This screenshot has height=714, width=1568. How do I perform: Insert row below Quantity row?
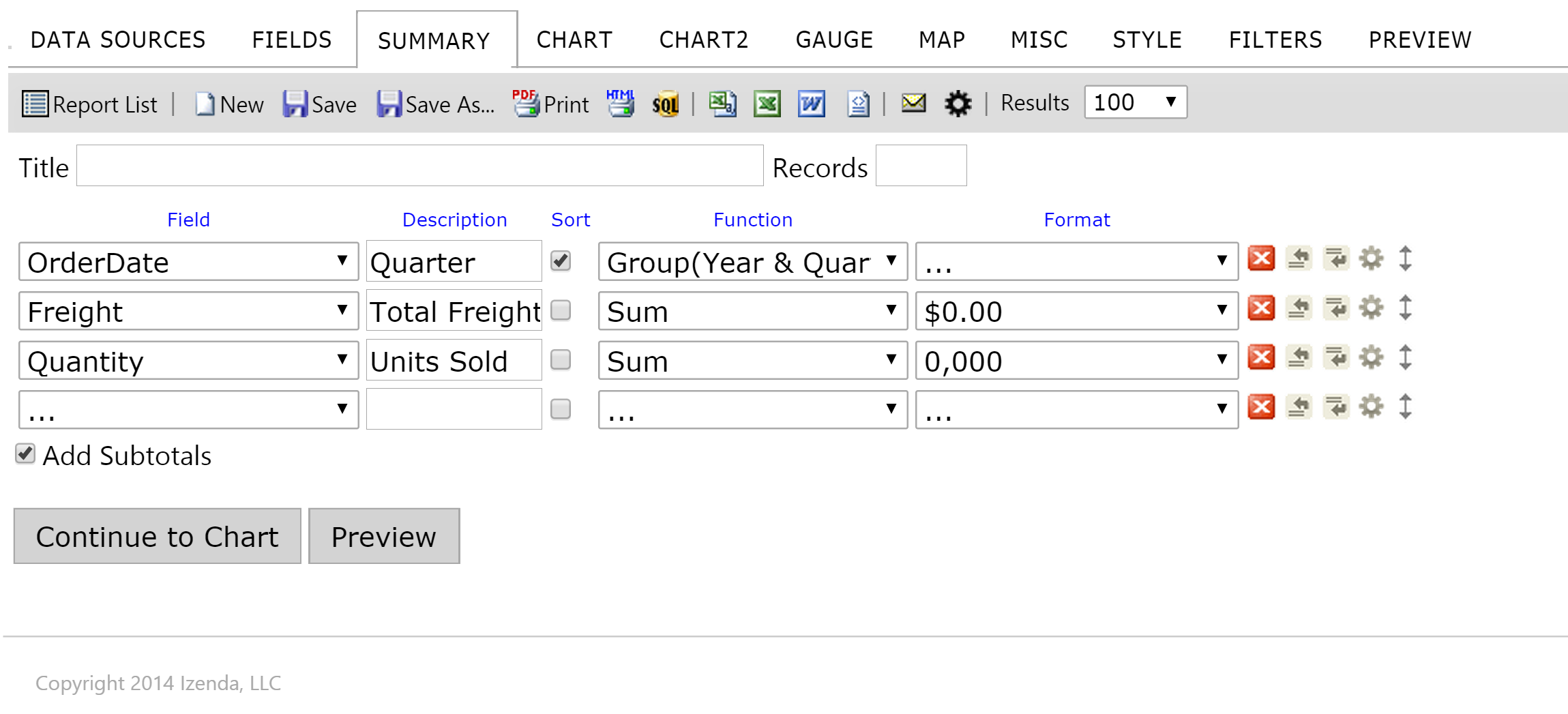(x=1336, y=357)
